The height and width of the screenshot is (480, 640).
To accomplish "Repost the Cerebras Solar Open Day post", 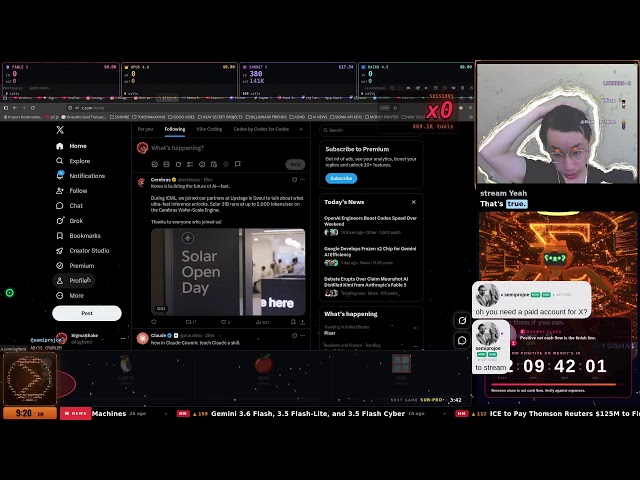I will [189, 322].
